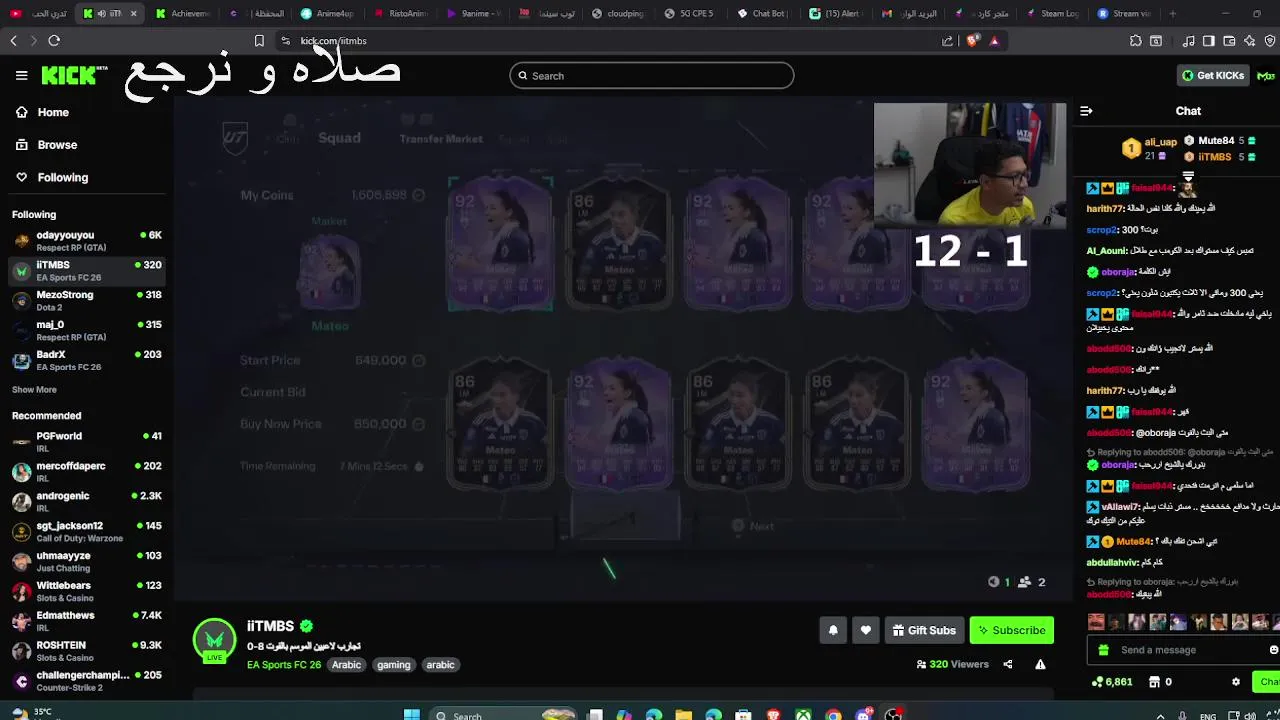Click the gift icon in chat input

click(x=1103, y=650)
